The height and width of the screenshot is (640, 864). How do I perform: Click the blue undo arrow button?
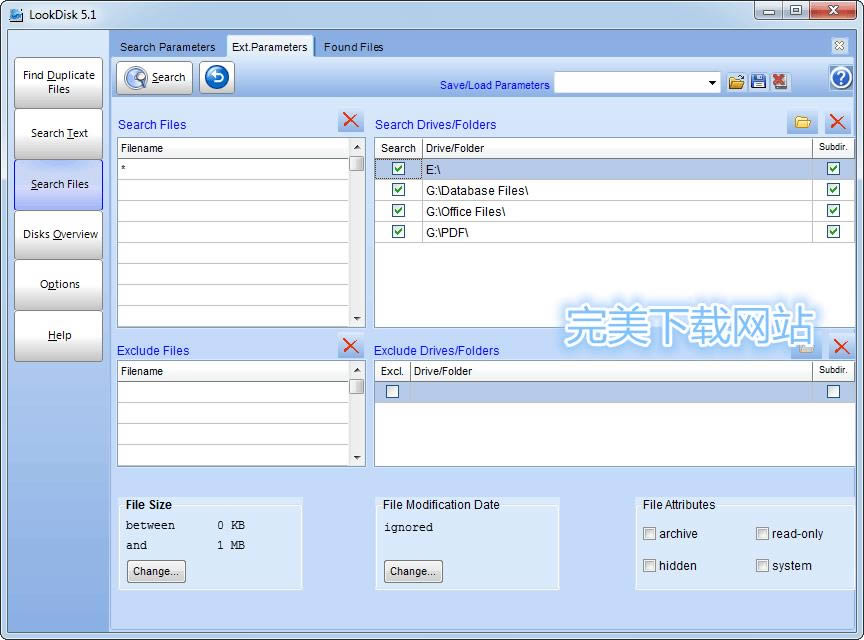217,78
